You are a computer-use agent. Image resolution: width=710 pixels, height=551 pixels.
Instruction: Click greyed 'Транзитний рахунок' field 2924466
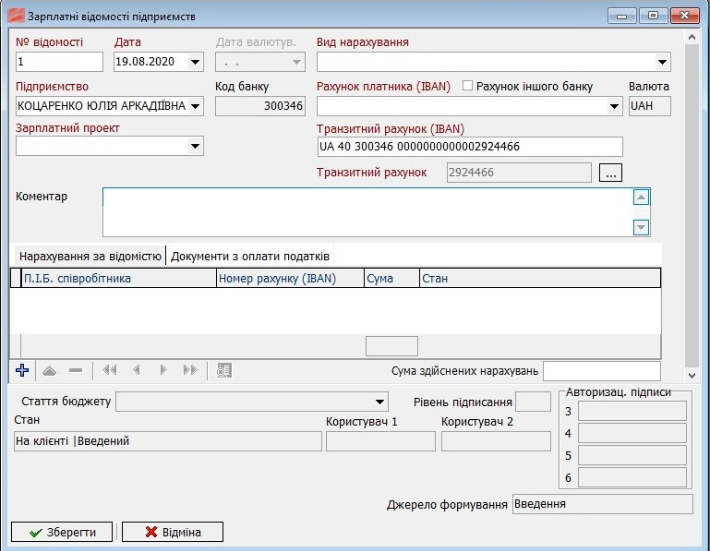click(x=519, y=172)
